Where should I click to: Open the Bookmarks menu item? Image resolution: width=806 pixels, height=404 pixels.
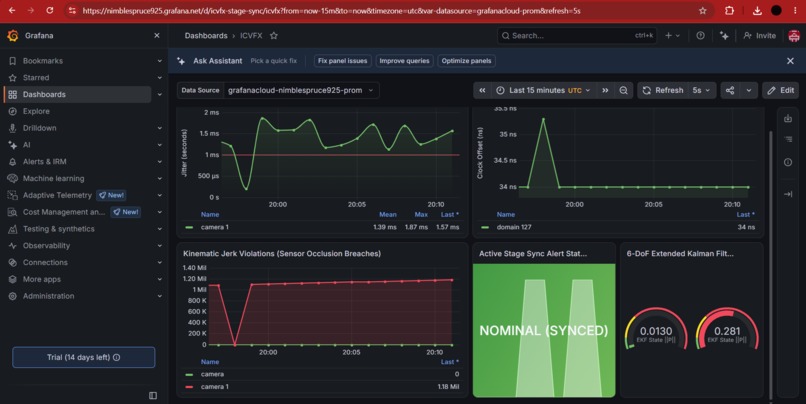43,61
